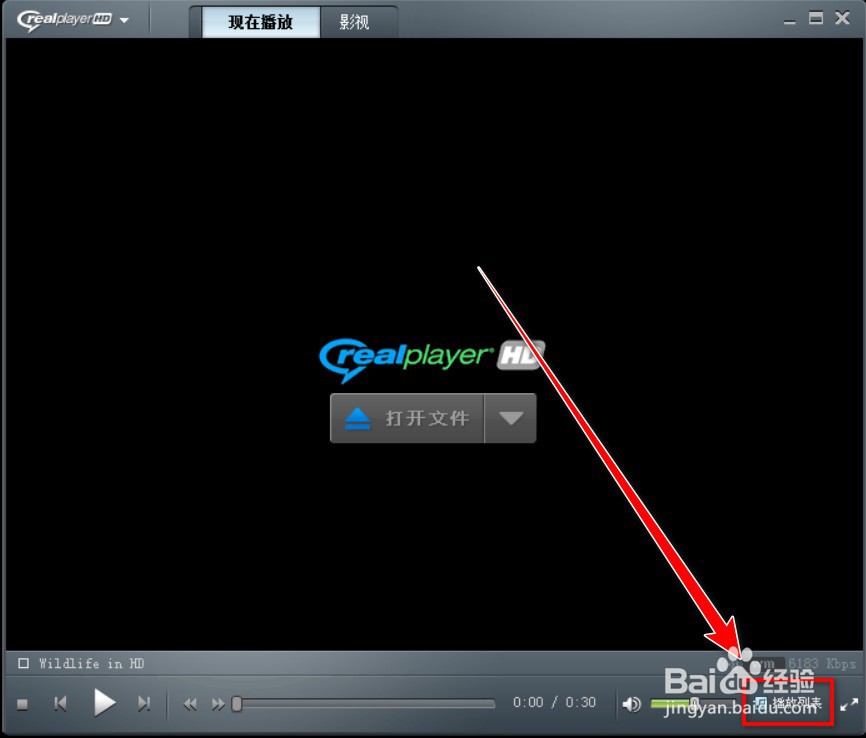
Task: Click the RealPlayer HD logo in title bar
Action: point(64,20)
